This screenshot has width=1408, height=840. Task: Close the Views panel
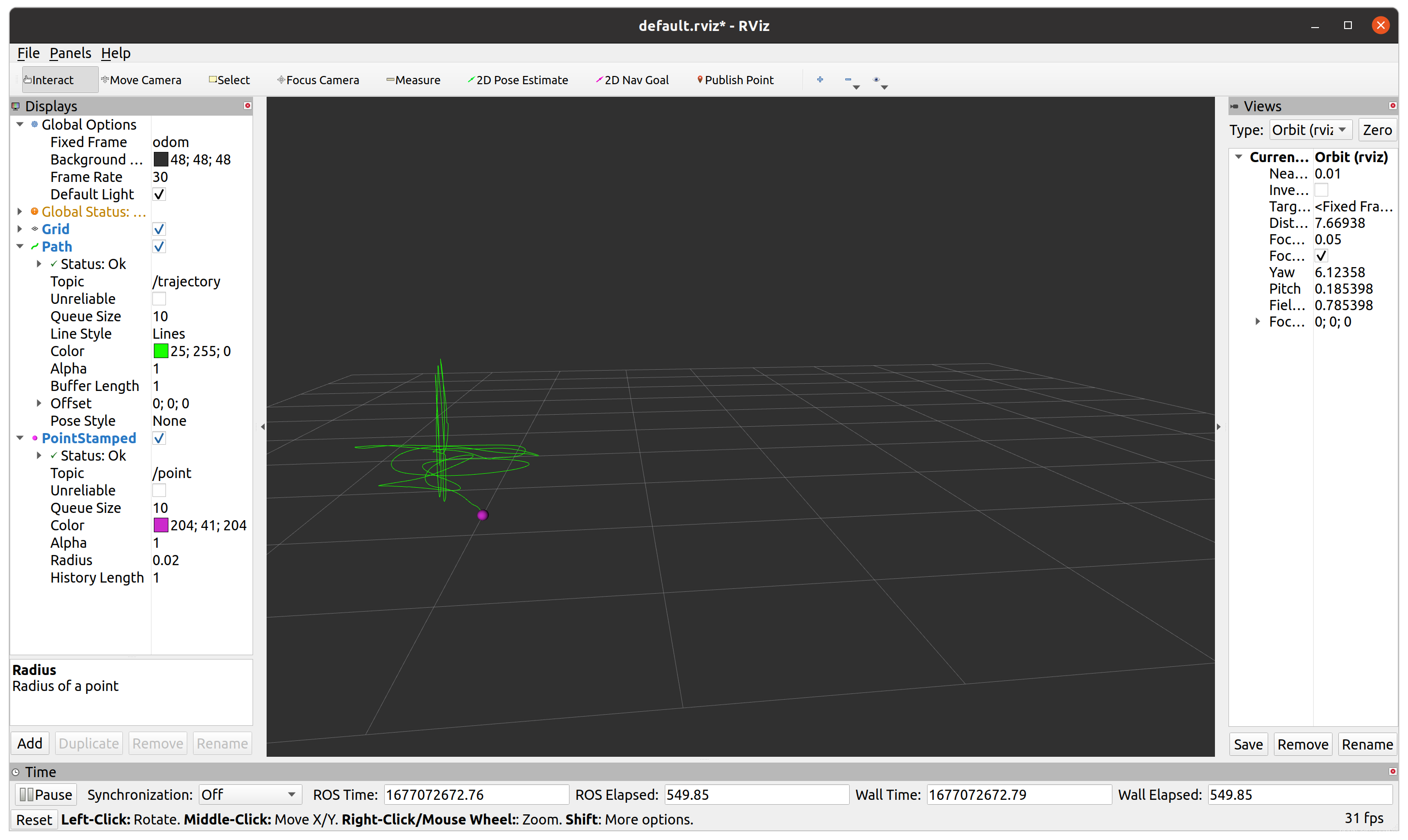pos(1393,106)
